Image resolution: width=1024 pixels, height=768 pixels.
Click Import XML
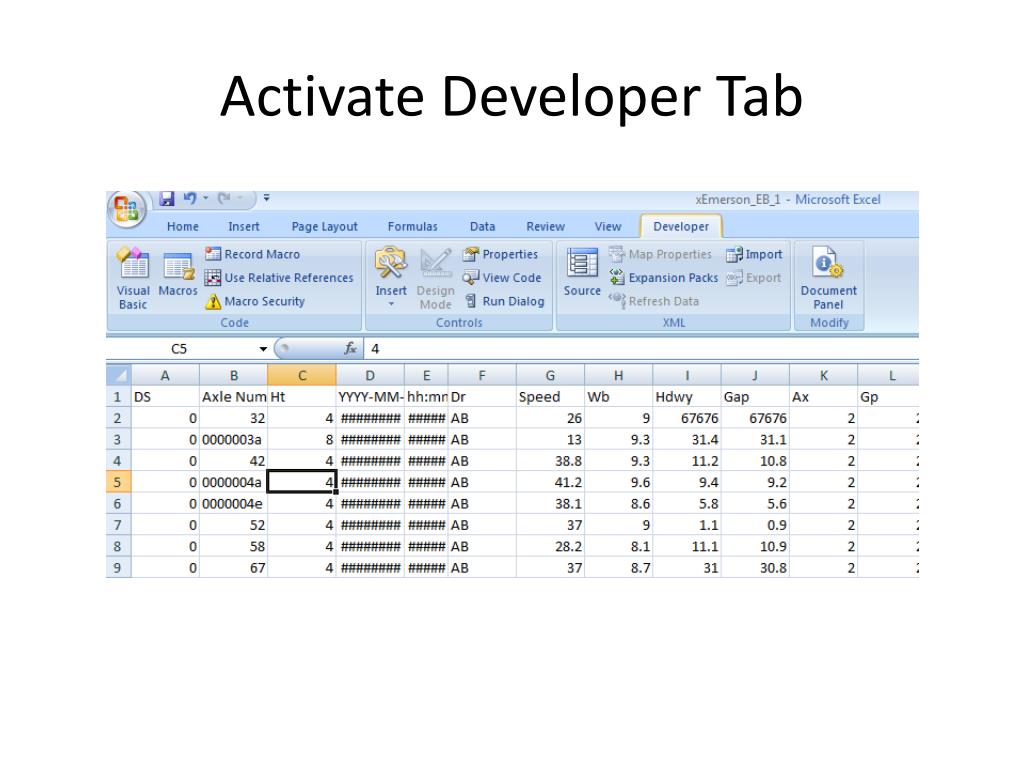pyautogui.click(x=754, y=254)
